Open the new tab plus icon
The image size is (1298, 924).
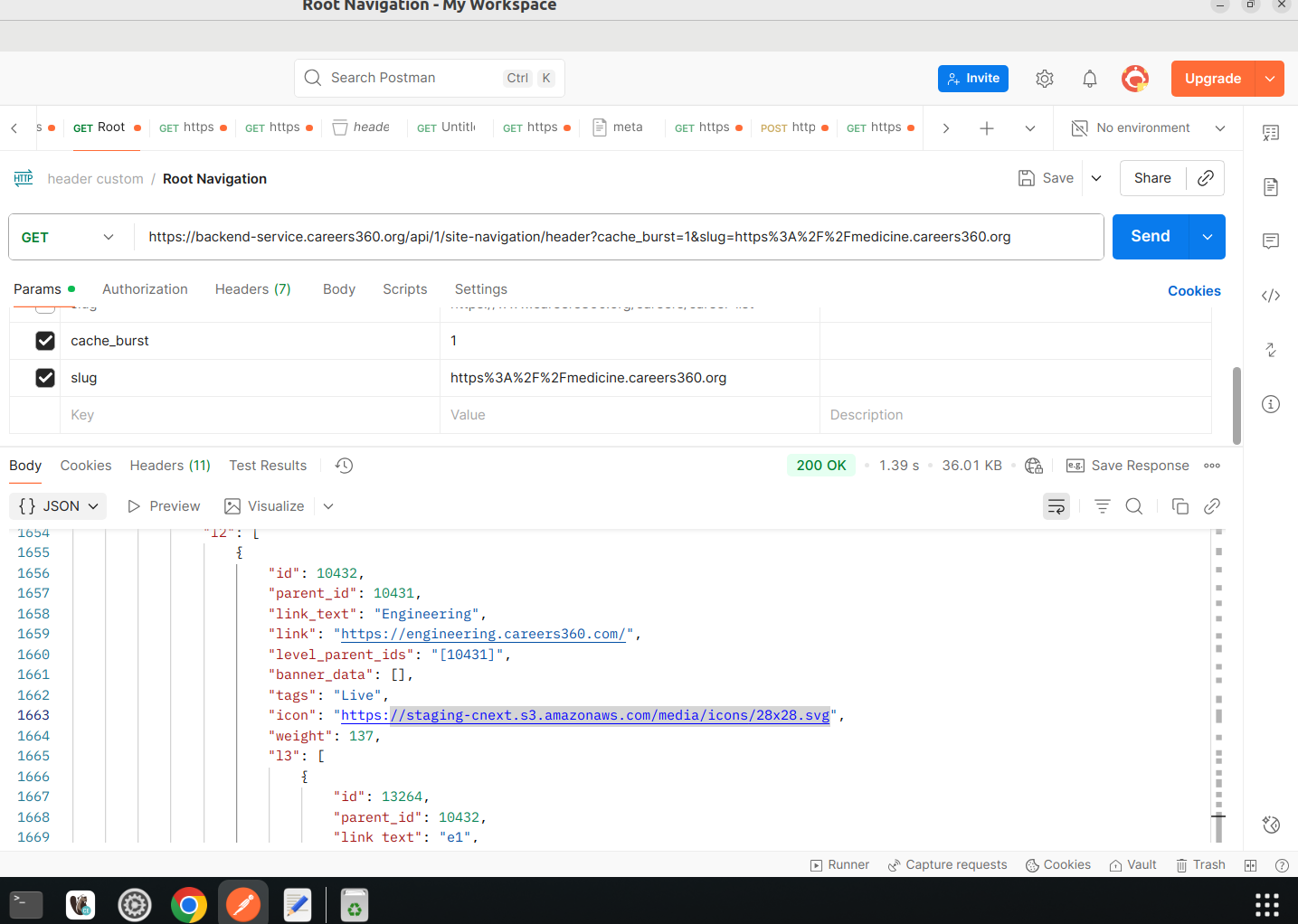pos(986,128)
